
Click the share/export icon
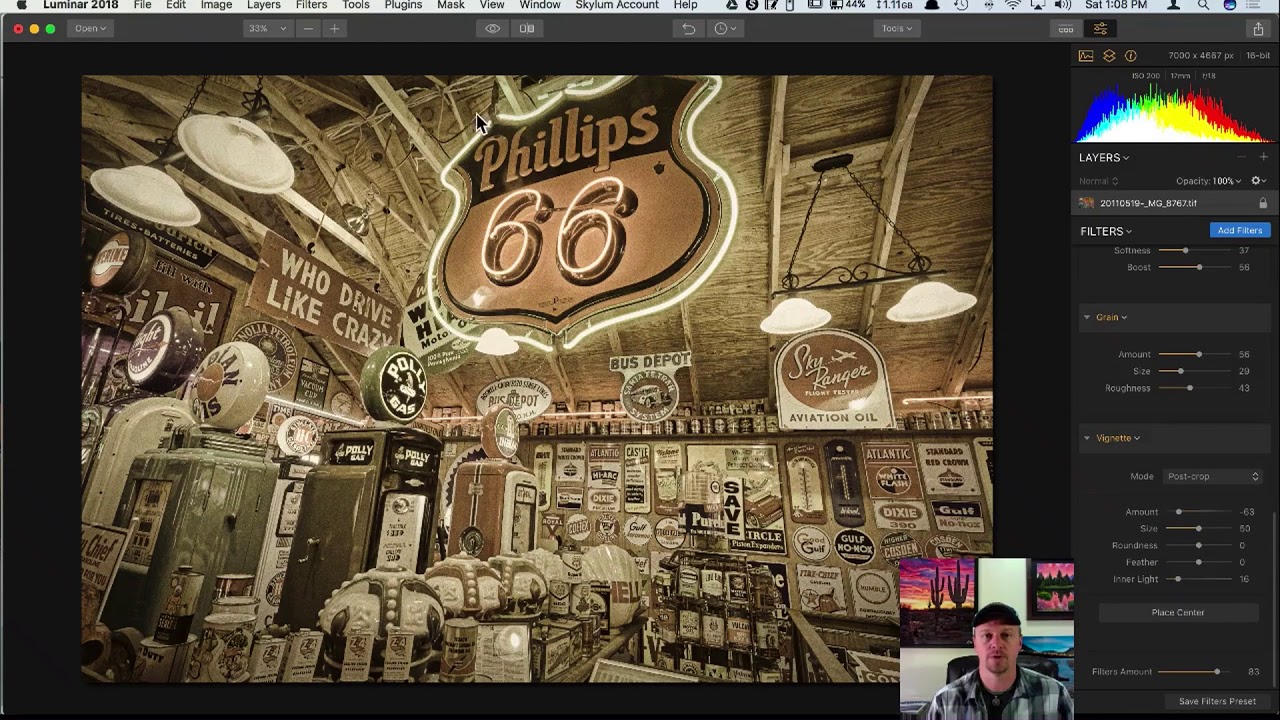pos(1258,28)
